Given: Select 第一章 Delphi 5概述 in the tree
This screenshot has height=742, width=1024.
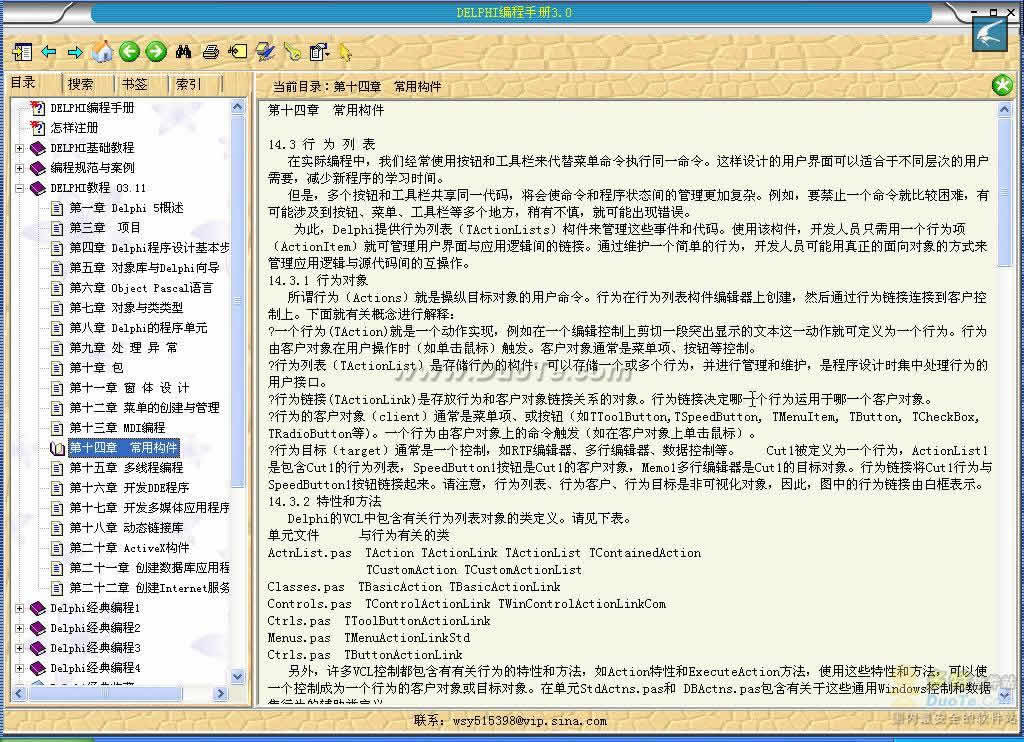Looking at the screenshot, I should (x=127, y=208).
